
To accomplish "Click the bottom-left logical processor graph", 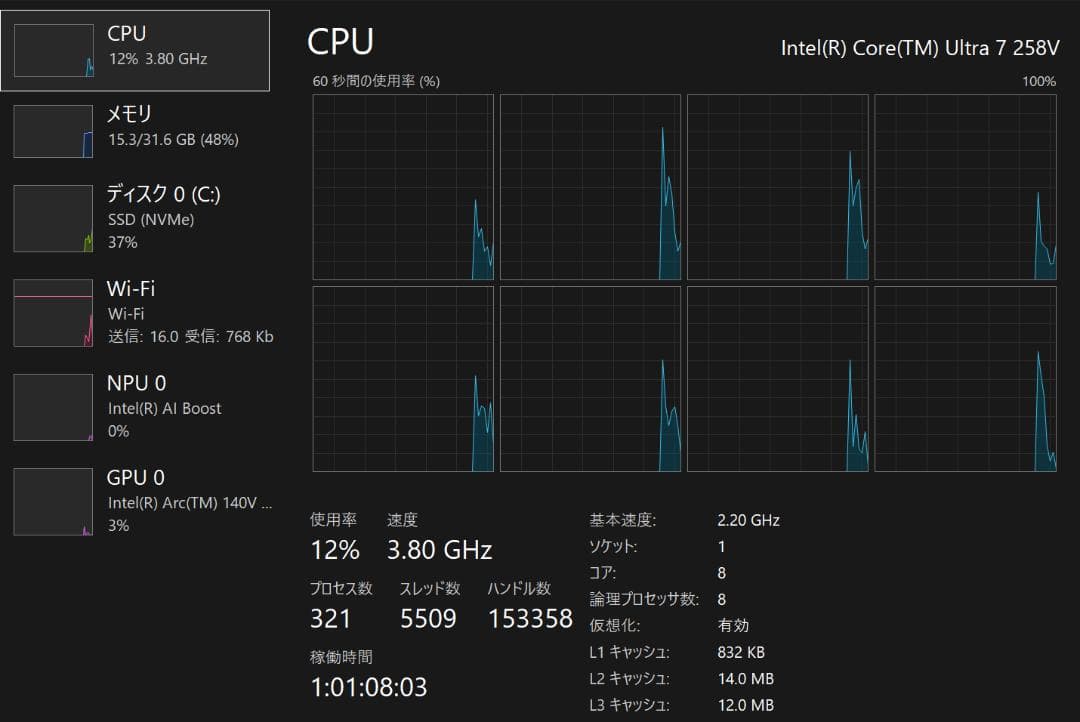I will (403, 379).
